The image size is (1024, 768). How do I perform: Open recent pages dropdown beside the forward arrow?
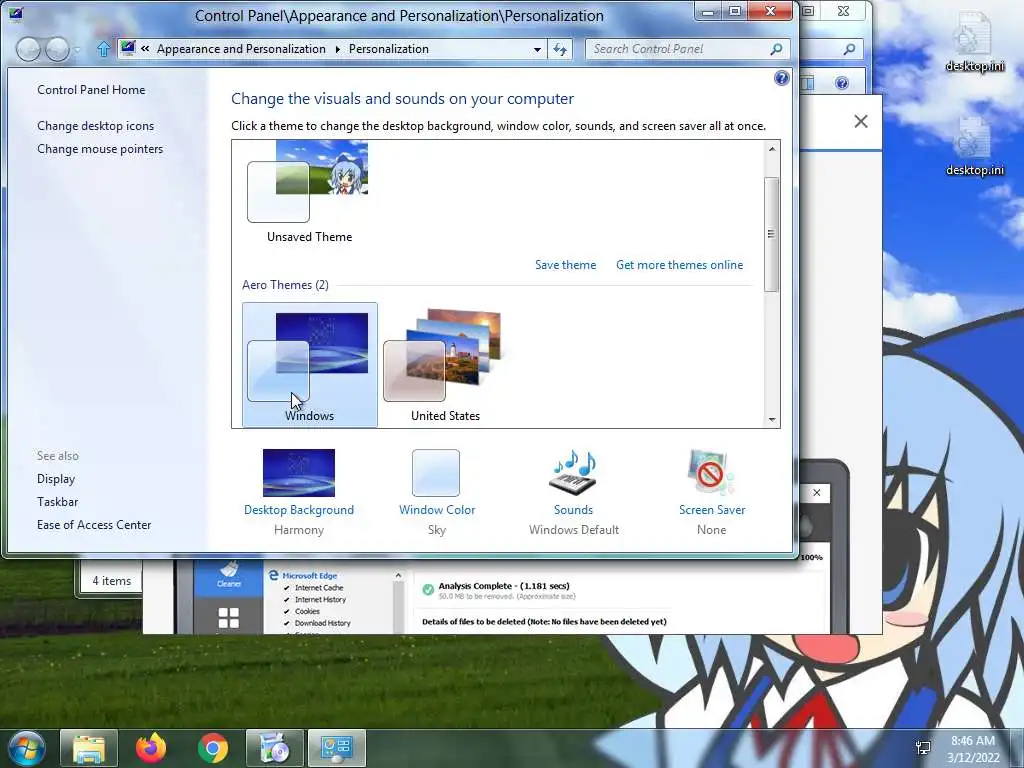pos(77,50)
